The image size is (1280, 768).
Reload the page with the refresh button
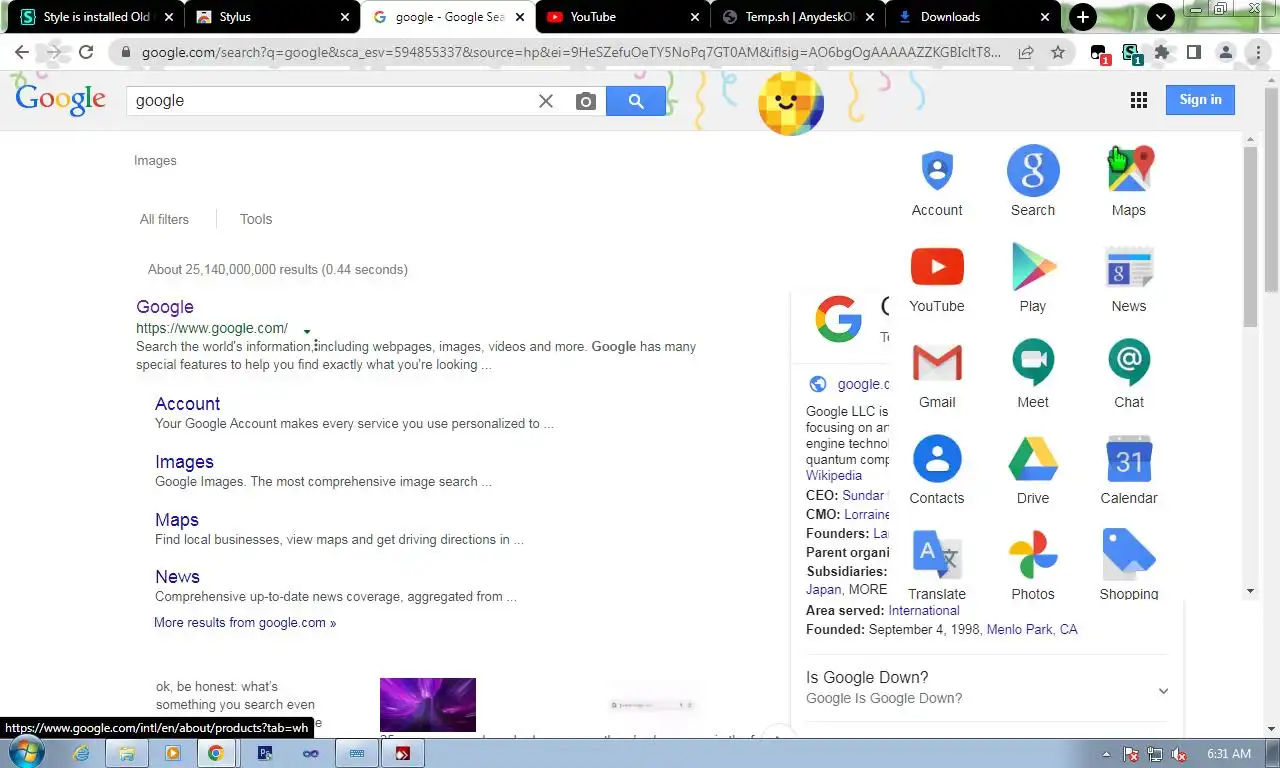click(86, 52)
